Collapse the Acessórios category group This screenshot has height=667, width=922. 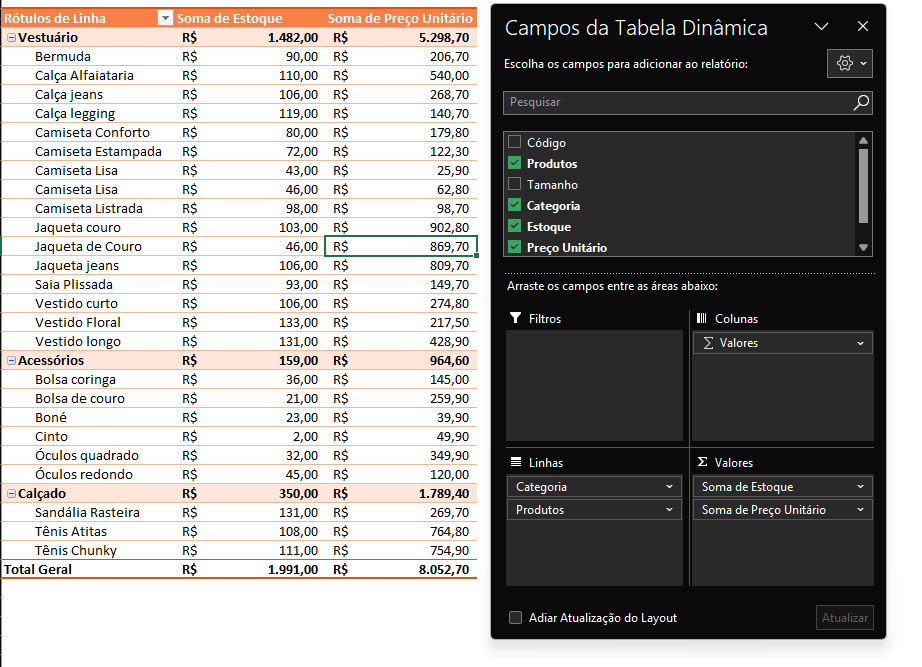(11, 361)
